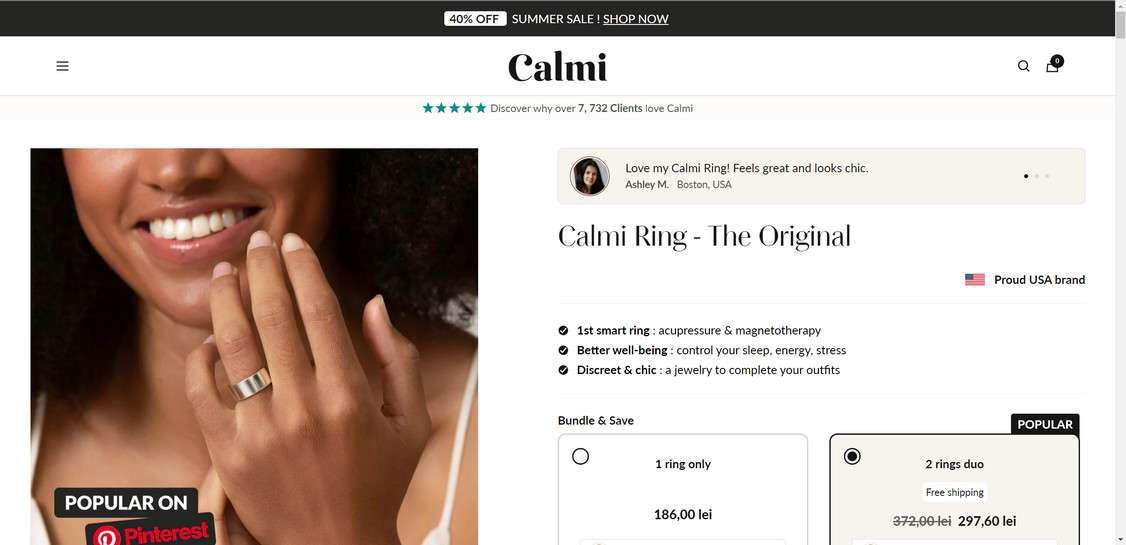The width and height of the screenshot is (1126, 545).
Task: Show the third testimonial via carousel dot
Action: [1047, 176]
